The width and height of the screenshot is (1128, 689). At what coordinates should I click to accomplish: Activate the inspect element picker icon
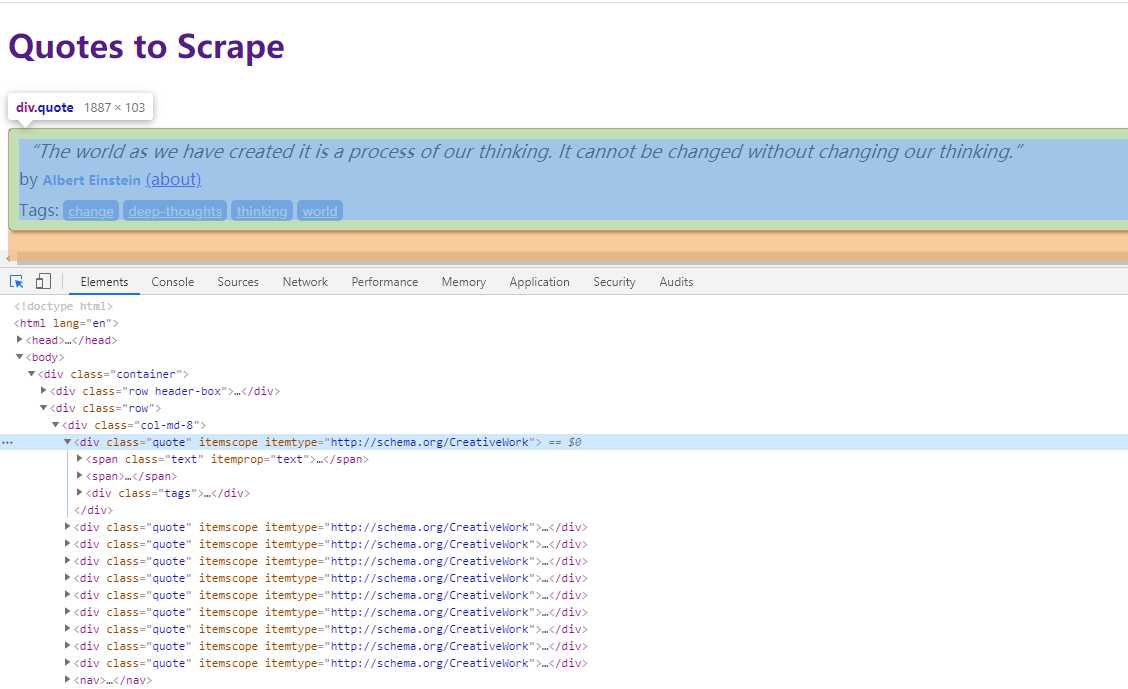click(x=17, y=282)
